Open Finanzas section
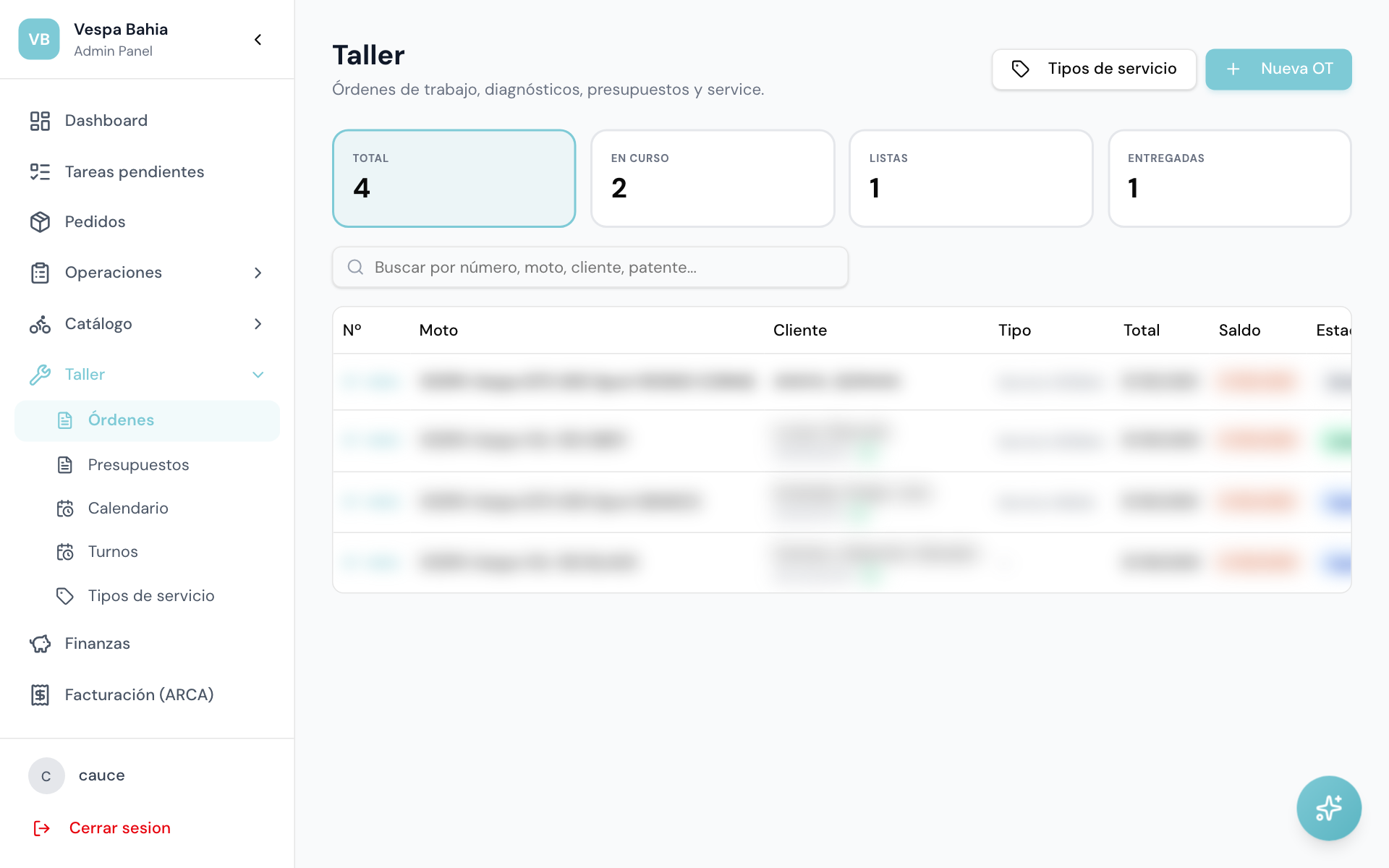 click(x=147, y=644)
